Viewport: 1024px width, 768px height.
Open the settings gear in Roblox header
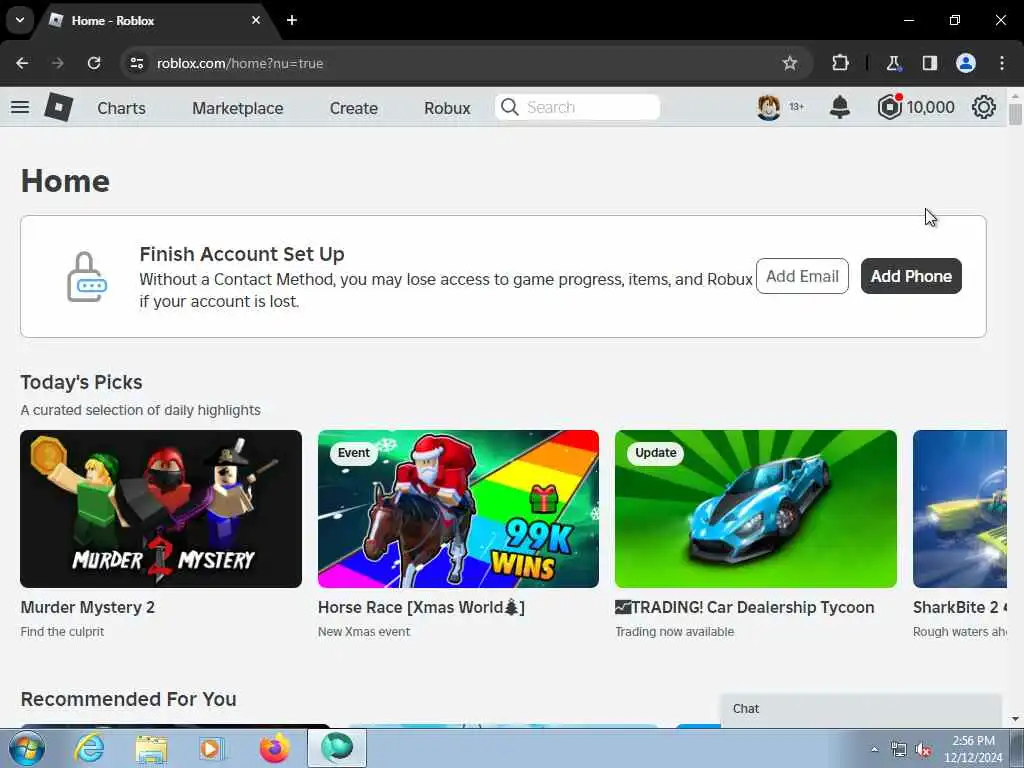tap(984, 107)
